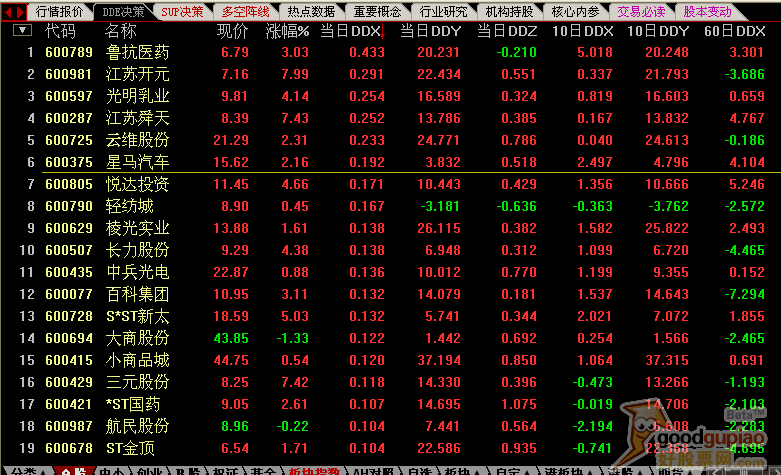This screenshot has width=781, height=475.
Task: Sort by the 现价 column header
Action: coord(233,31)
